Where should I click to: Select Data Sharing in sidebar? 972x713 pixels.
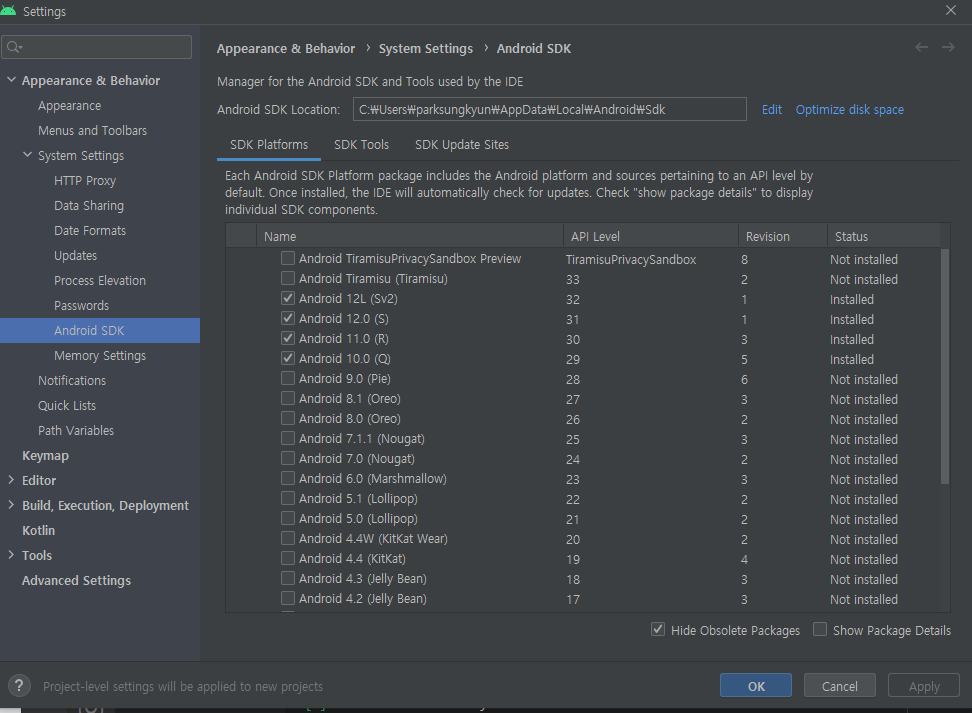(x=89, y=206)
